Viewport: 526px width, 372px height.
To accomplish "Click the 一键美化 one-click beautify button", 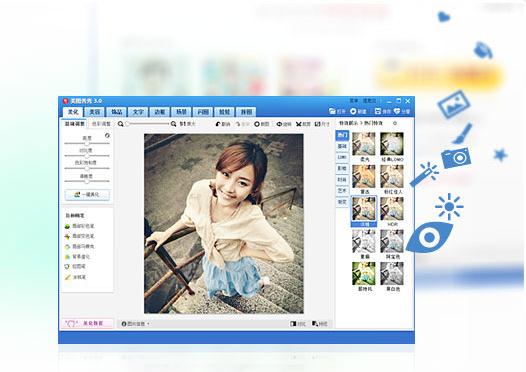I will [x=87, y=195].
